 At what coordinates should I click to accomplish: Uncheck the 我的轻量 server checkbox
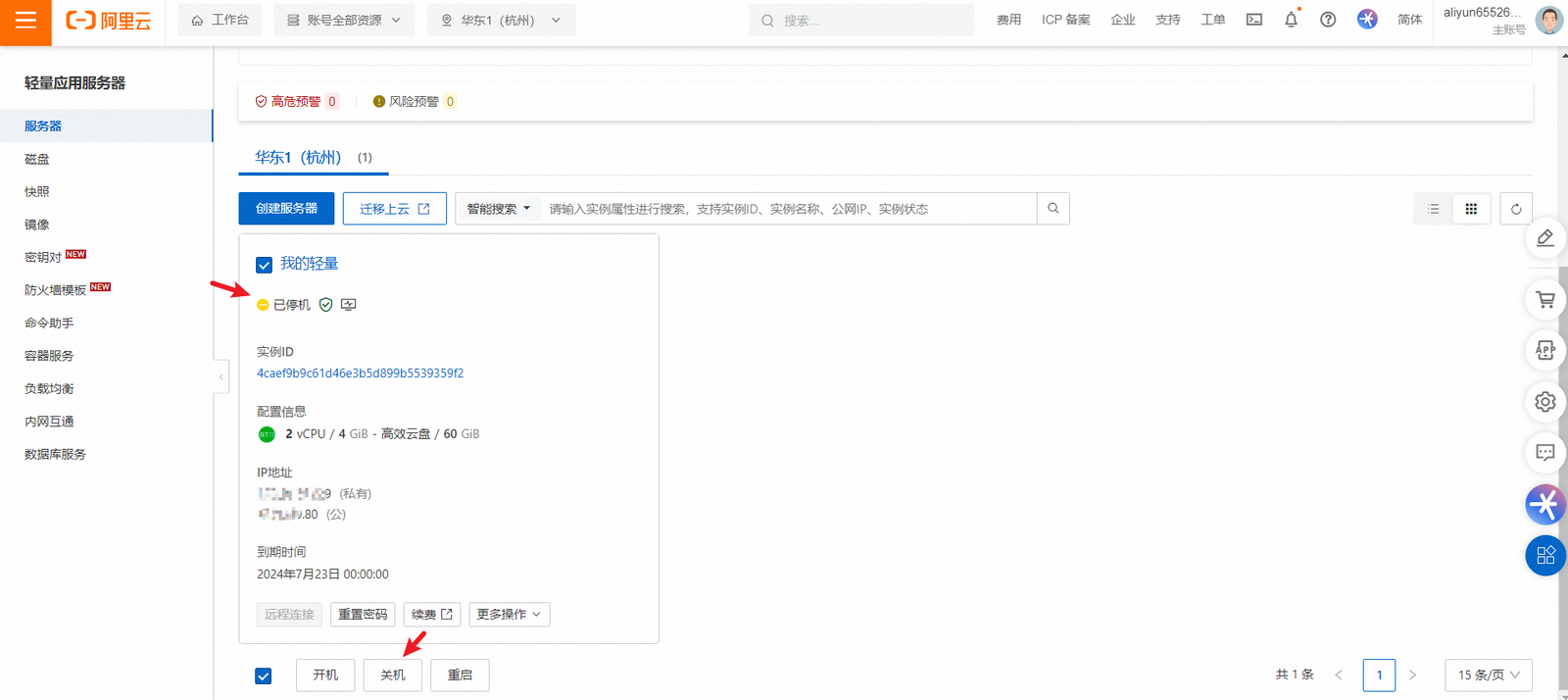pyautogui.click(x=264, y=265)
